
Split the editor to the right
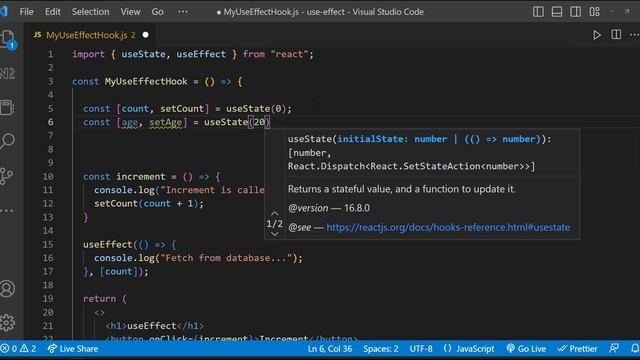point(616,35)
